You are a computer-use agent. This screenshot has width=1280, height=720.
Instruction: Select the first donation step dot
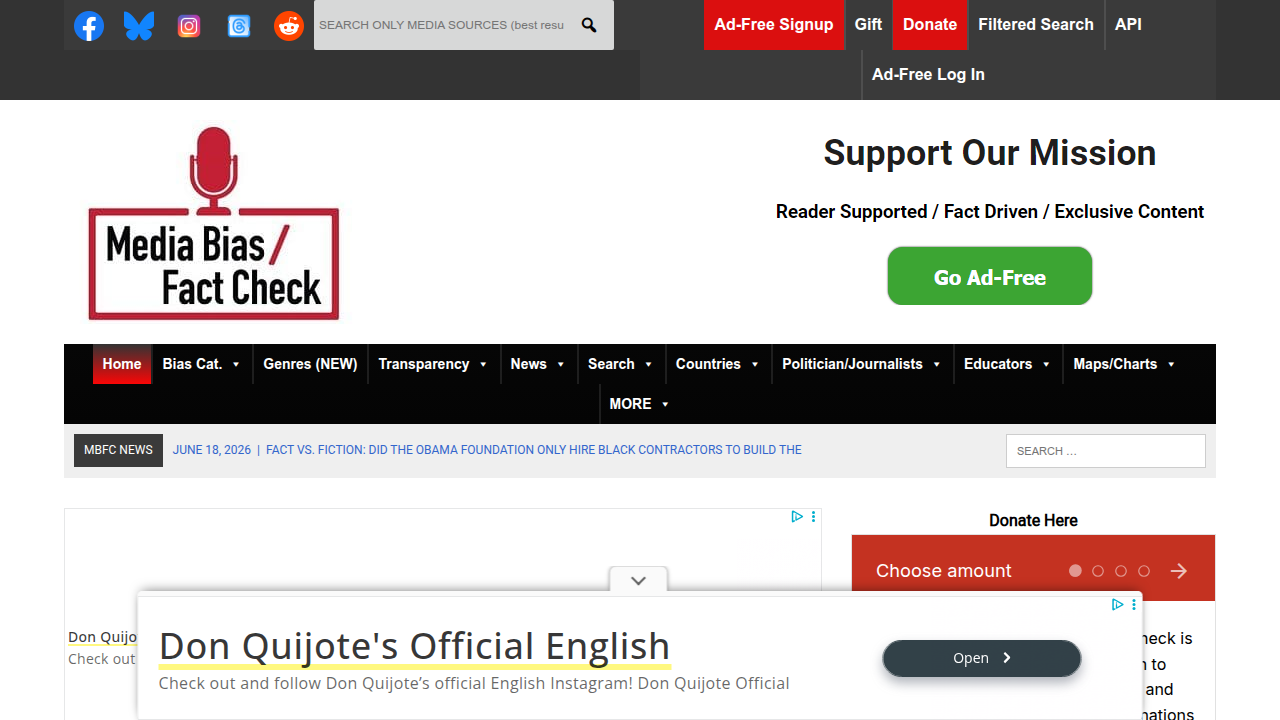[1075, 571]
